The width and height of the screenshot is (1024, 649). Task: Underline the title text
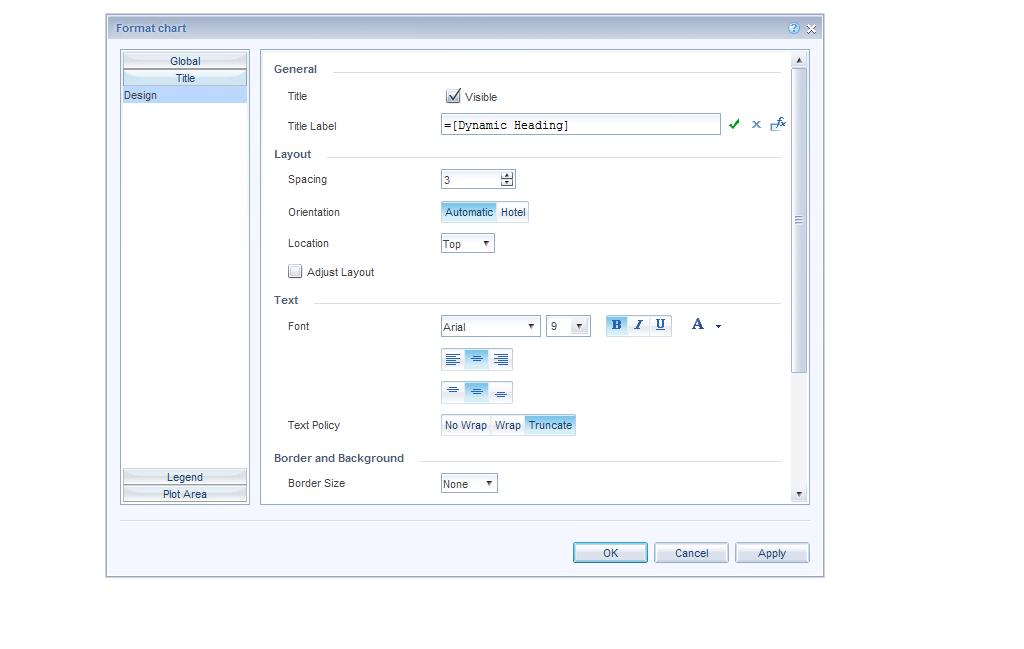tap(661, 324)
